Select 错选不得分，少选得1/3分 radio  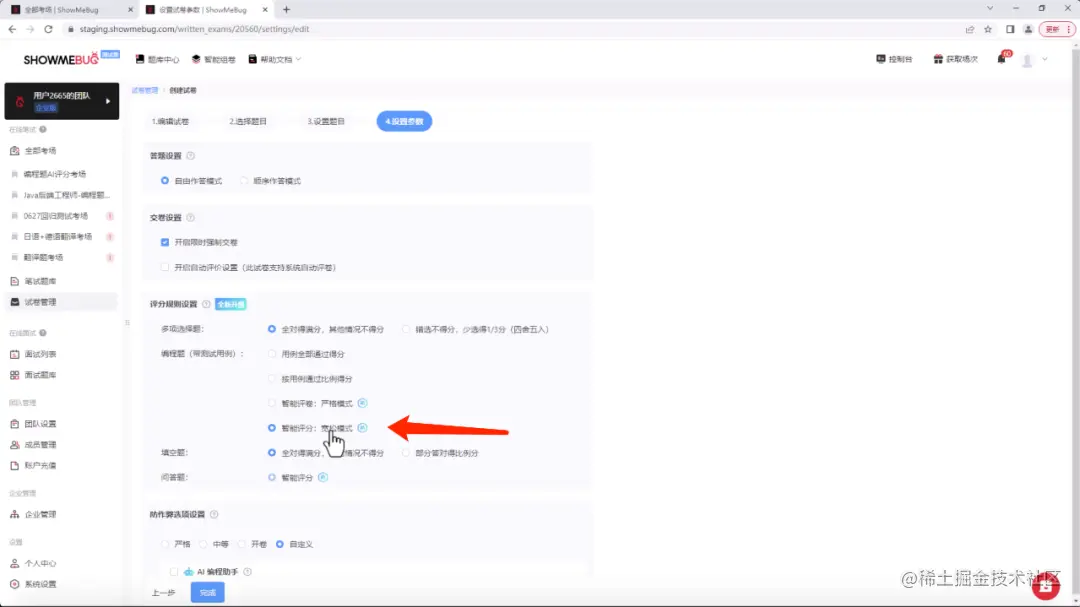pos(406,329)
